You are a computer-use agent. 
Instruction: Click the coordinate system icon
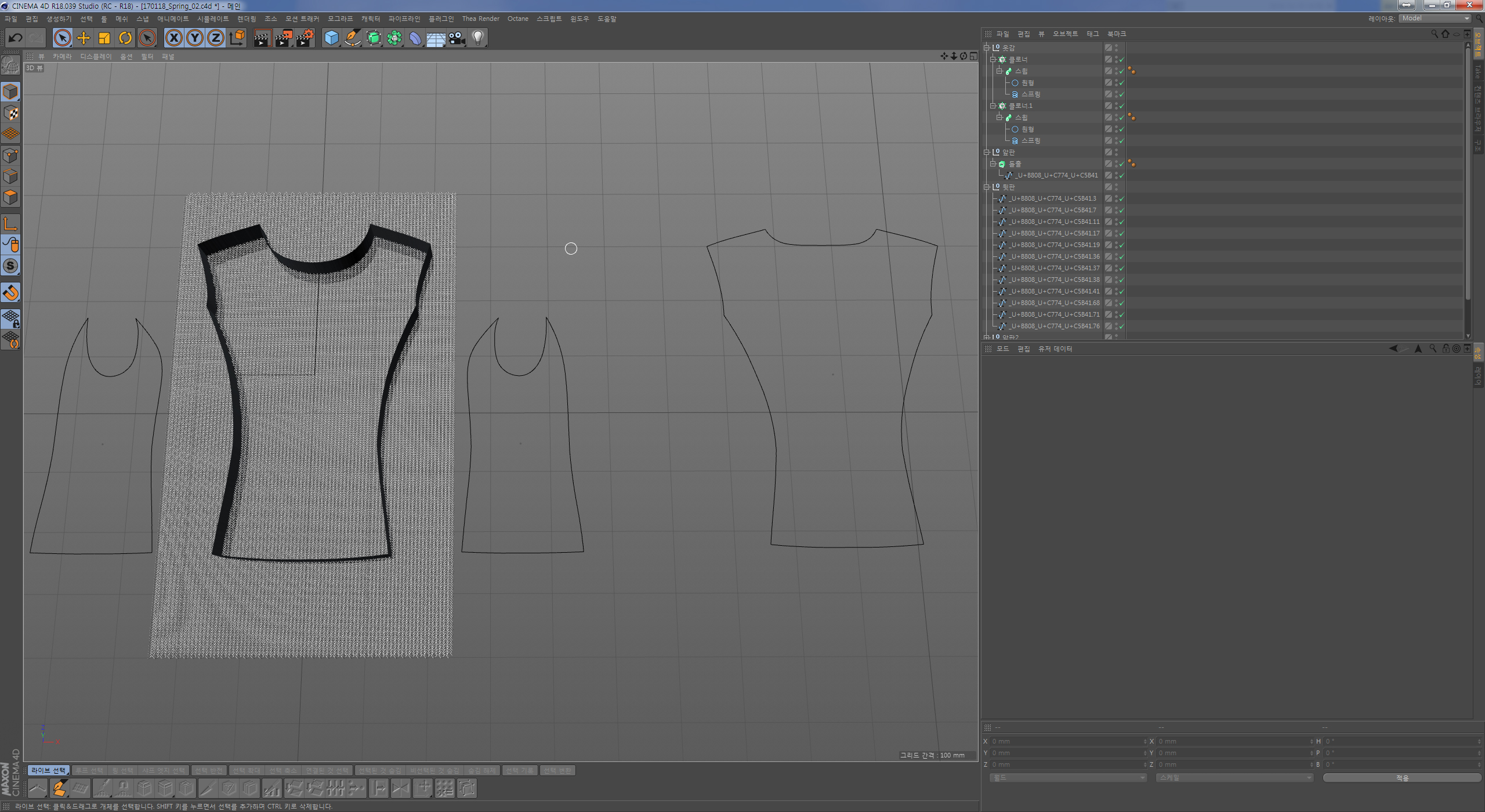tap(237, 38)
